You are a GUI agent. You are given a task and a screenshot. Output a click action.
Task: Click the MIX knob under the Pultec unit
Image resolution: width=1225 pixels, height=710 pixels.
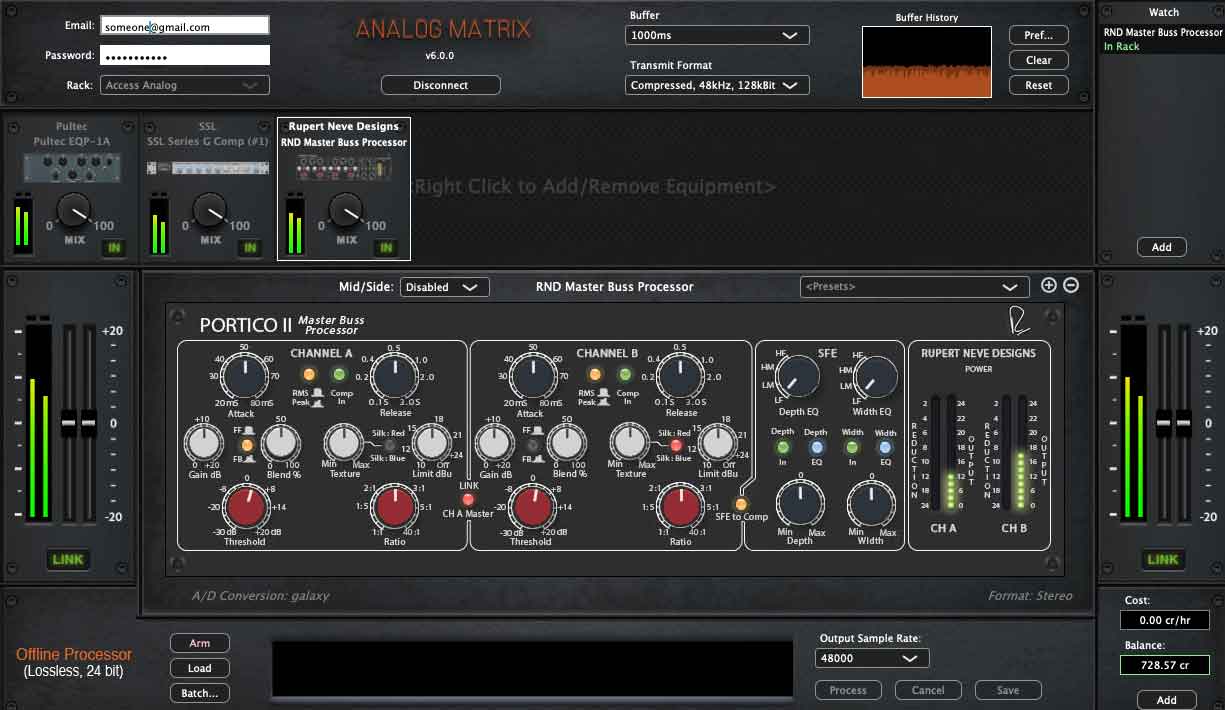tap(72, 213)
